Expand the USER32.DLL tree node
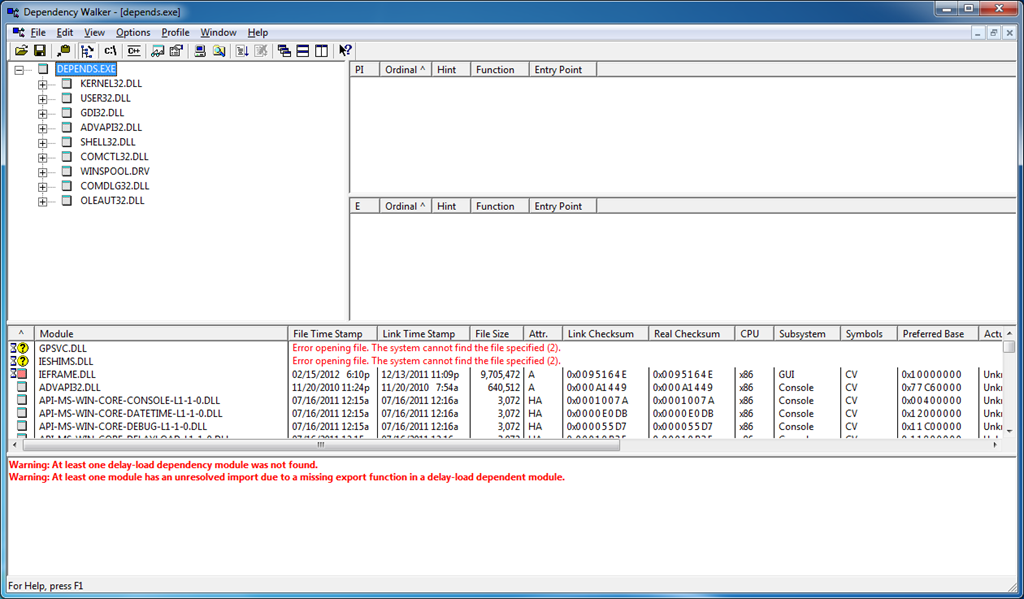 click(x=42, y=99)
